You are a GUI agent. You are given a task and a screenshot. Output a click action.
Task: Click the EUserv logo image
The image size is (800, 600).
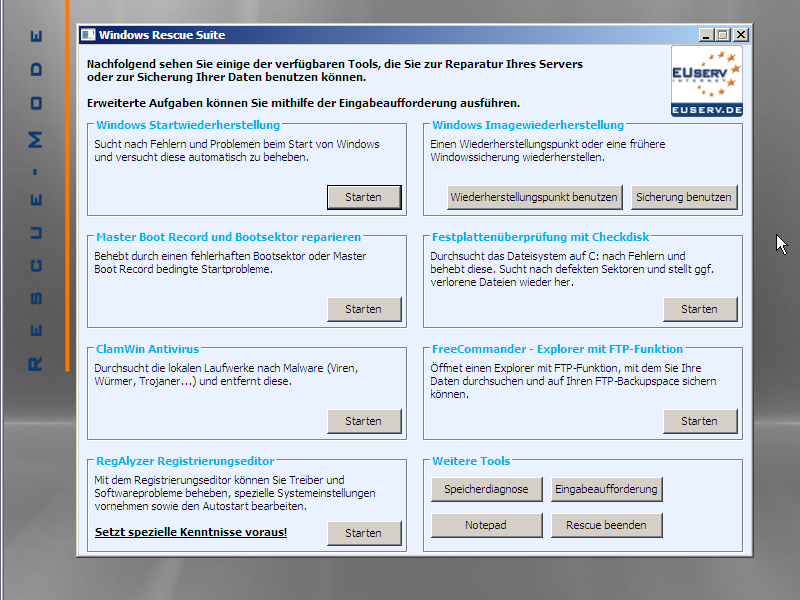pyautogui.click(x=707, y=81)
